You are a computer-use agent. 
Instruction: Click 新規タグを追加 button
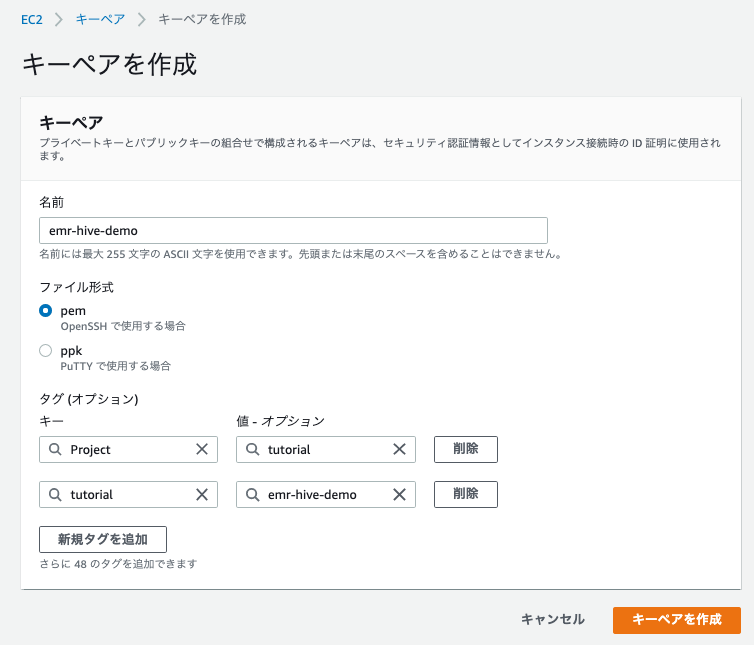(x=103, y=539)
